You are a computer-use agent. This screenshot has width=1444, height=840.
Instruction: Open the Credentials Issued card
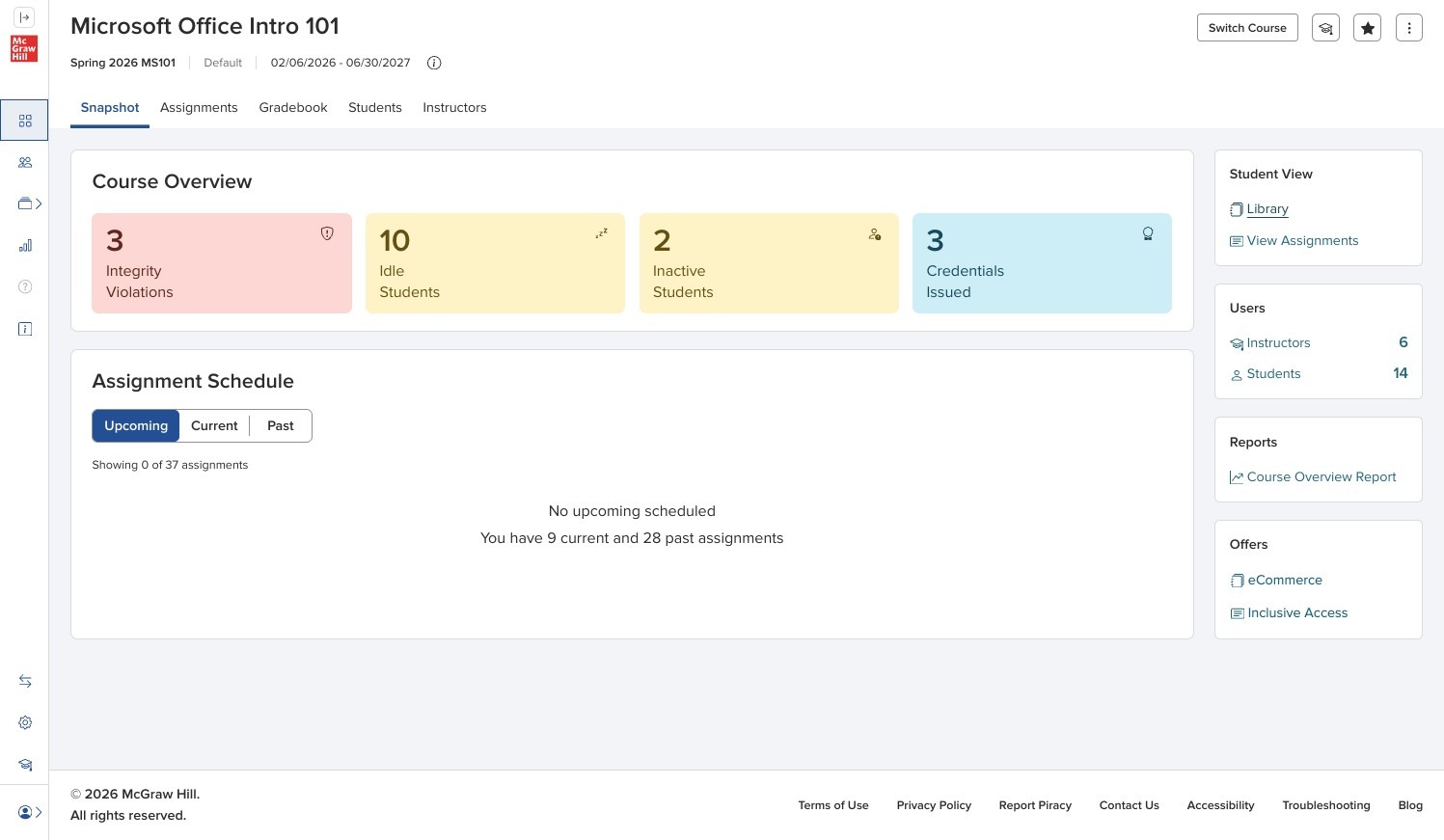(x=1042, y=263)
